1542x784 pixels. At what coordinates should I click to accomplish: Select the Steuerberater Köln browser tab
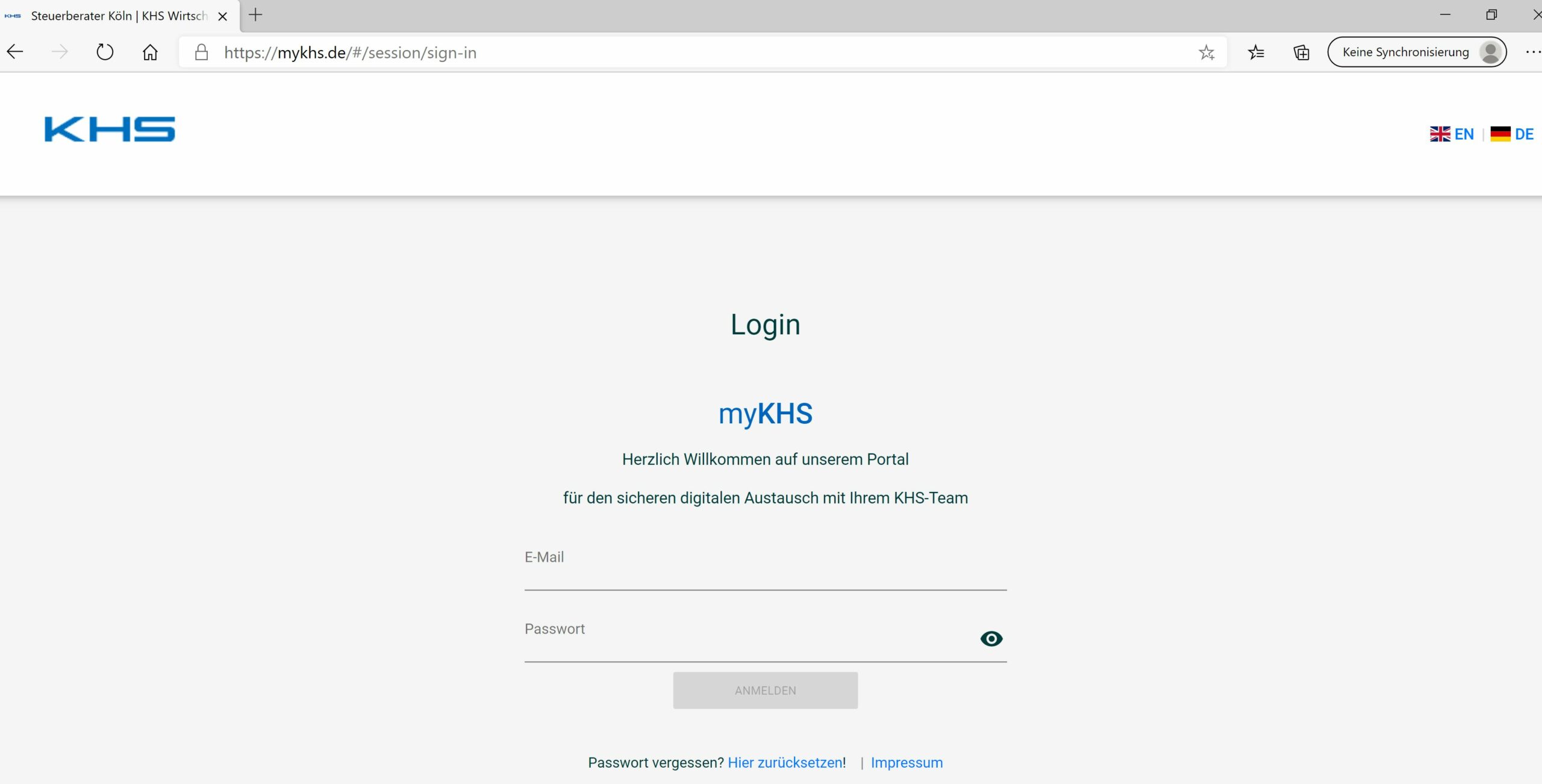(119, 16)
